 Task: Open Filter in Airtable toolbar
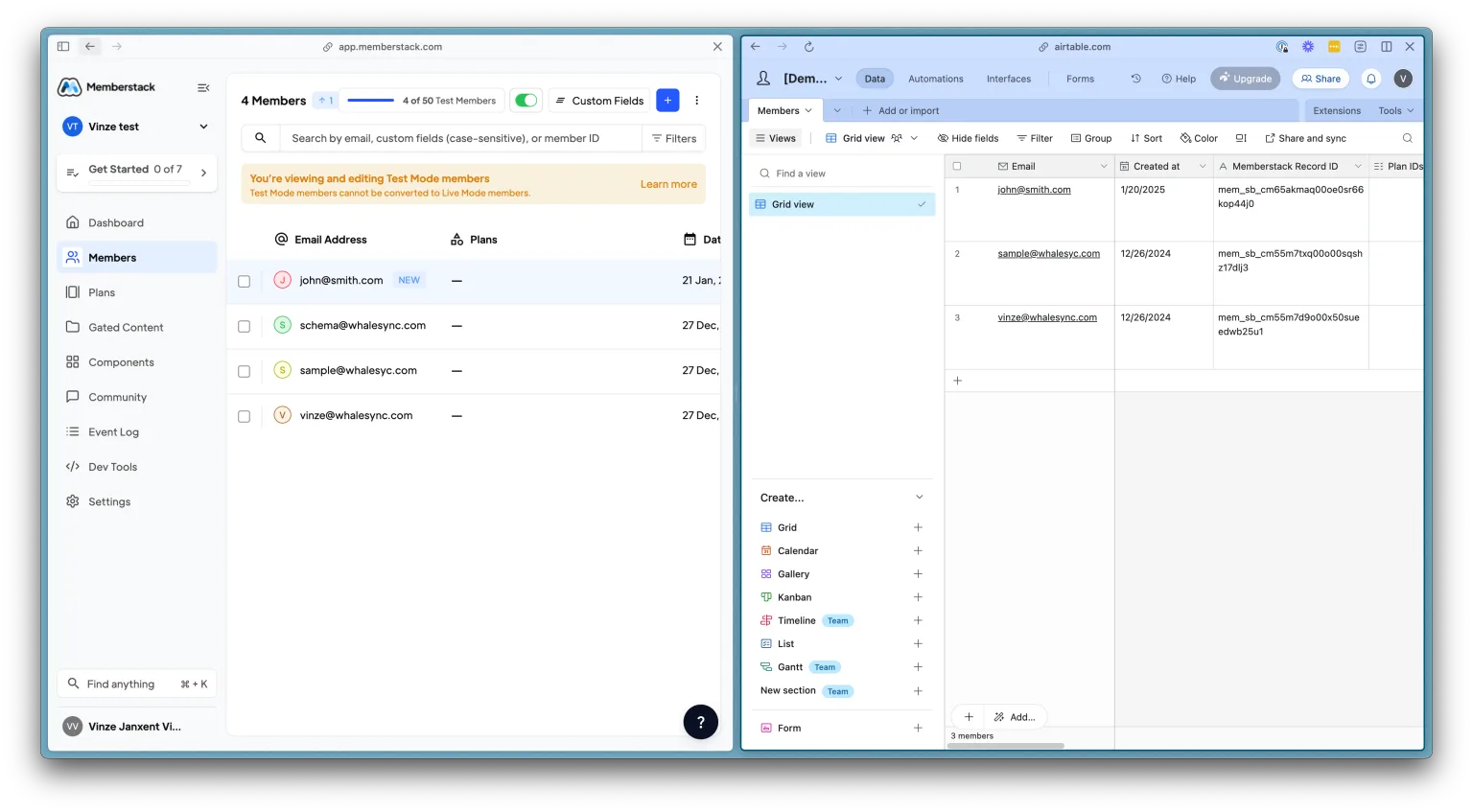(x=1035, y=138)
